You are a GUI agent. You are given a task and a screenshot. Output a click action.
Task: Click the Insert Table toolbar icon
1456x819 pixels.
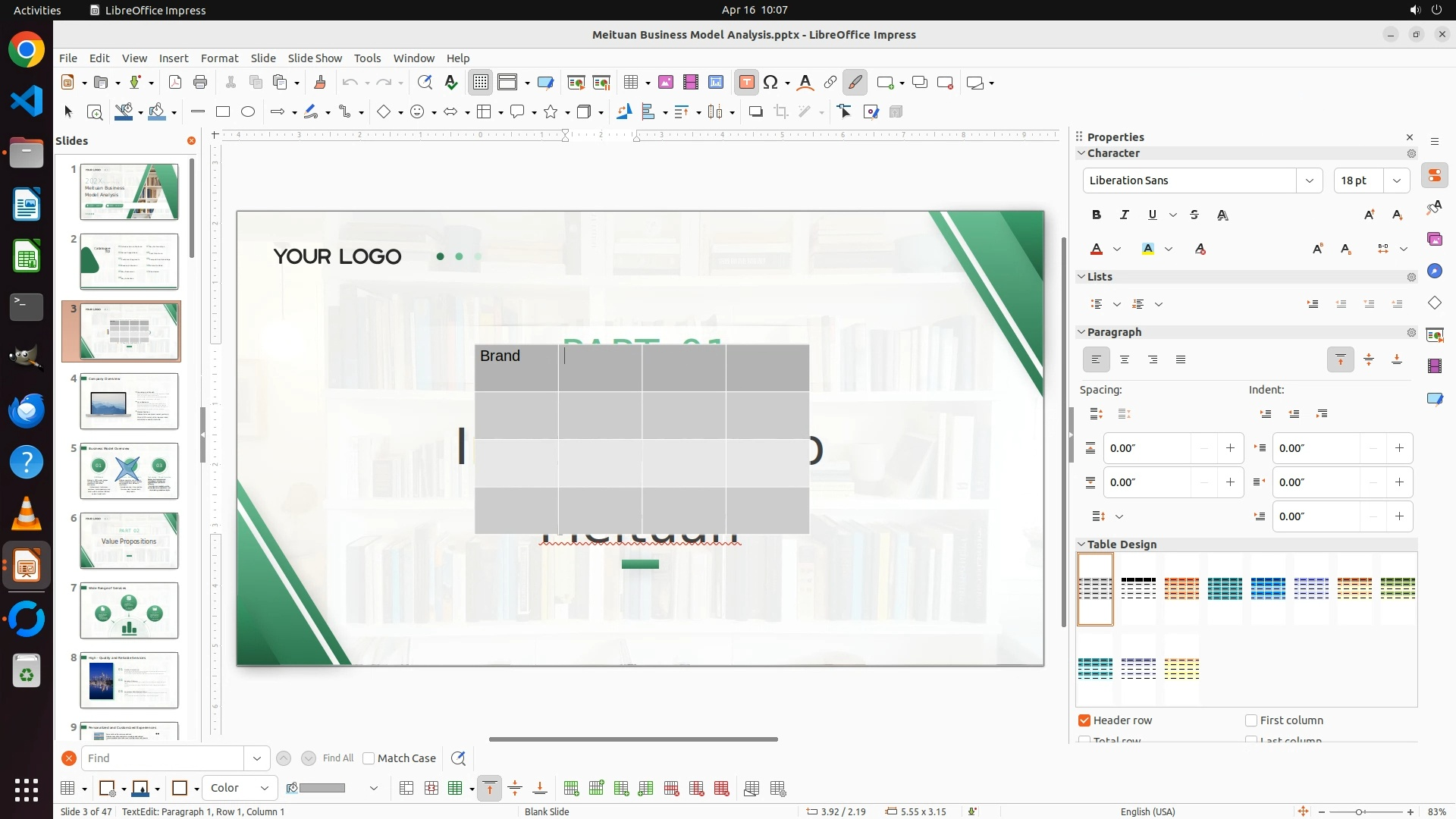pyautogui.click(x=631, y=82)
